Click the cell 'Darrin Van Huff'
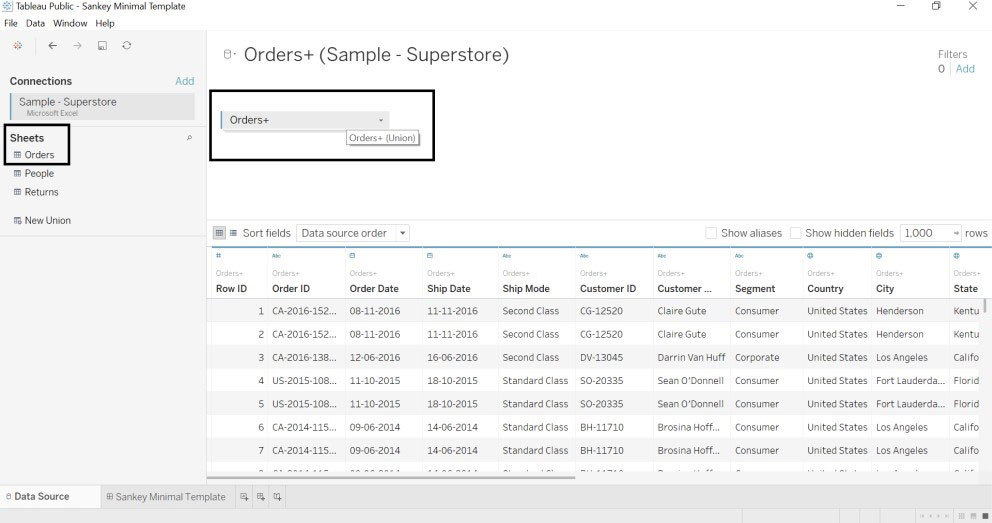 coord(691,357)
